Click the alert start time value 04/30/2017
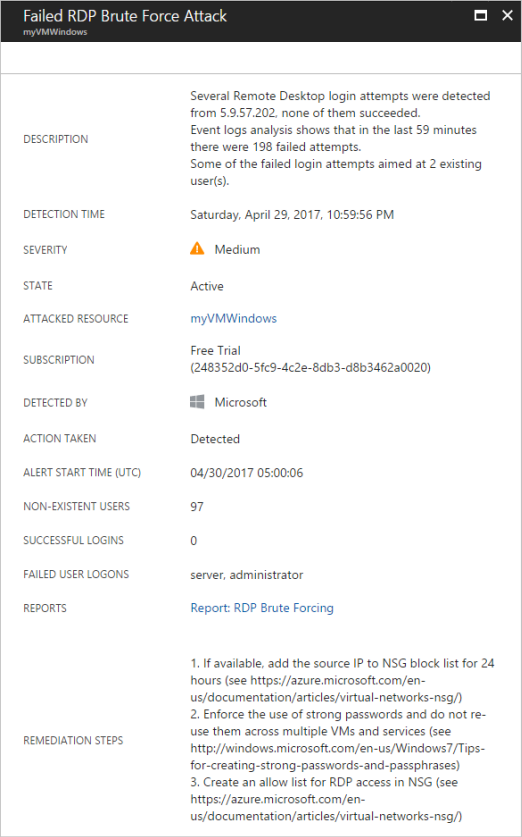Screen dimensions: 522x837 [247, 473]
